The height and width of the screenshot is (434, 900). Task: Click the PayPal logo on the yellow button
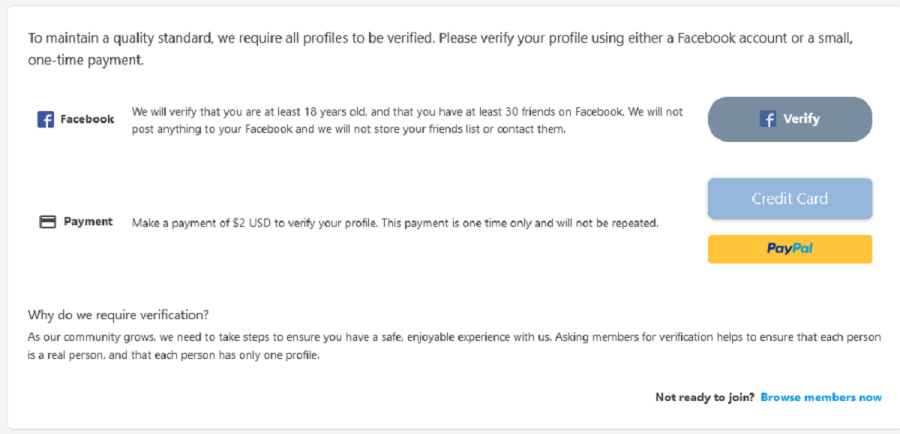[790, 249]
